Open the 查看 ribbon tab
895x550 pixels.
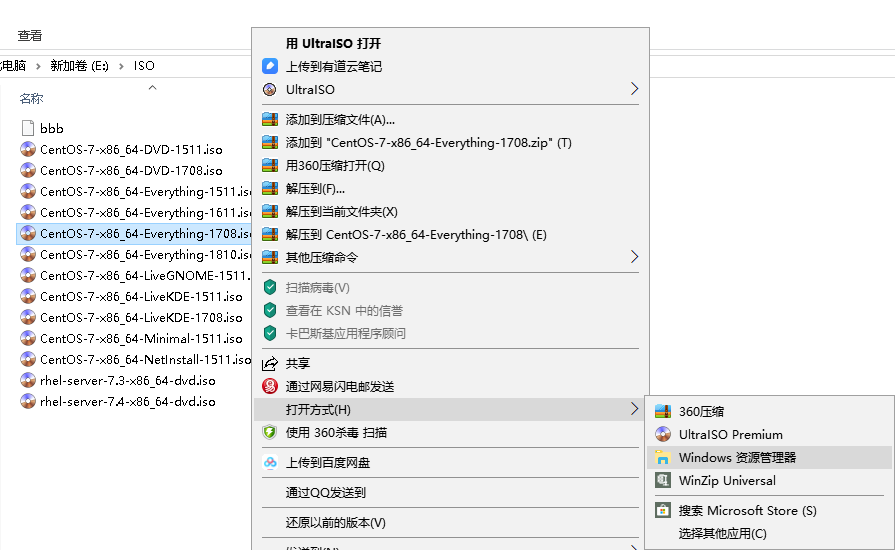pyautogui.click(x=30, y=36)
